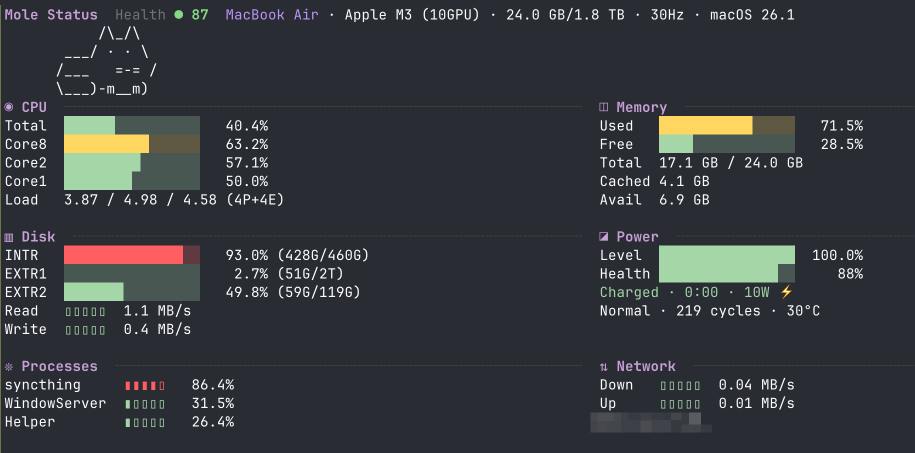
Task: Click the Power section header icon
Action: tap(604, 237)
